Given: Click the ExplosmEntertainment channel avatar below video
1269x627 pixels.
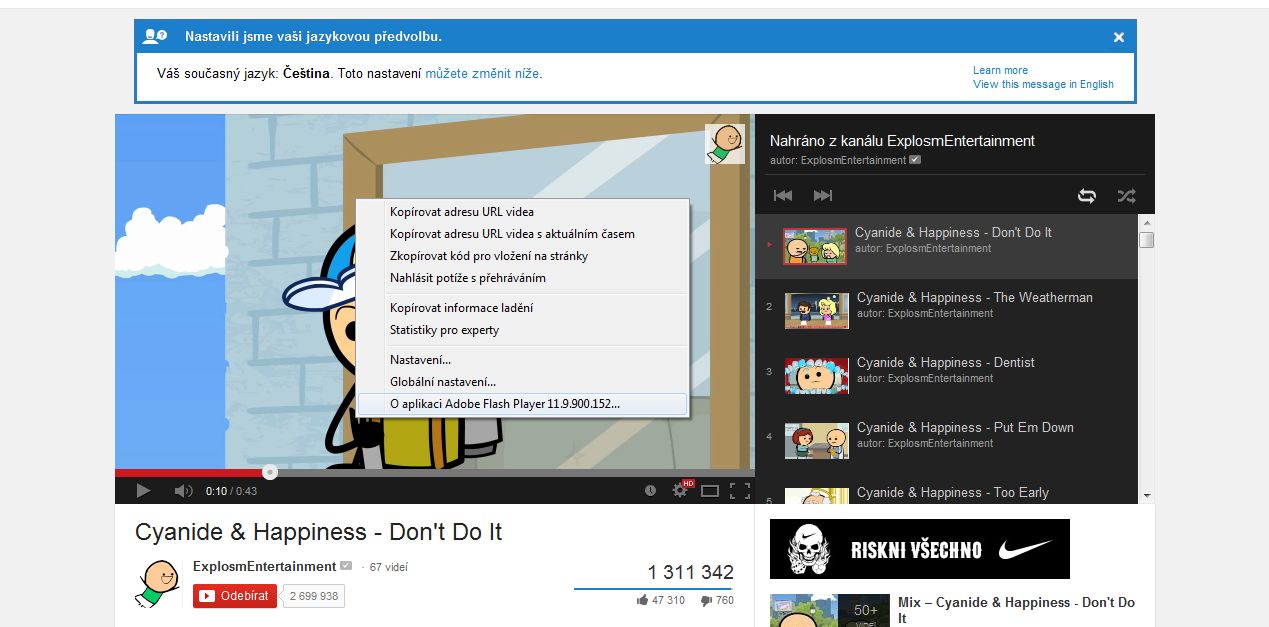Looking at the screenshot, I should point(157,583).
